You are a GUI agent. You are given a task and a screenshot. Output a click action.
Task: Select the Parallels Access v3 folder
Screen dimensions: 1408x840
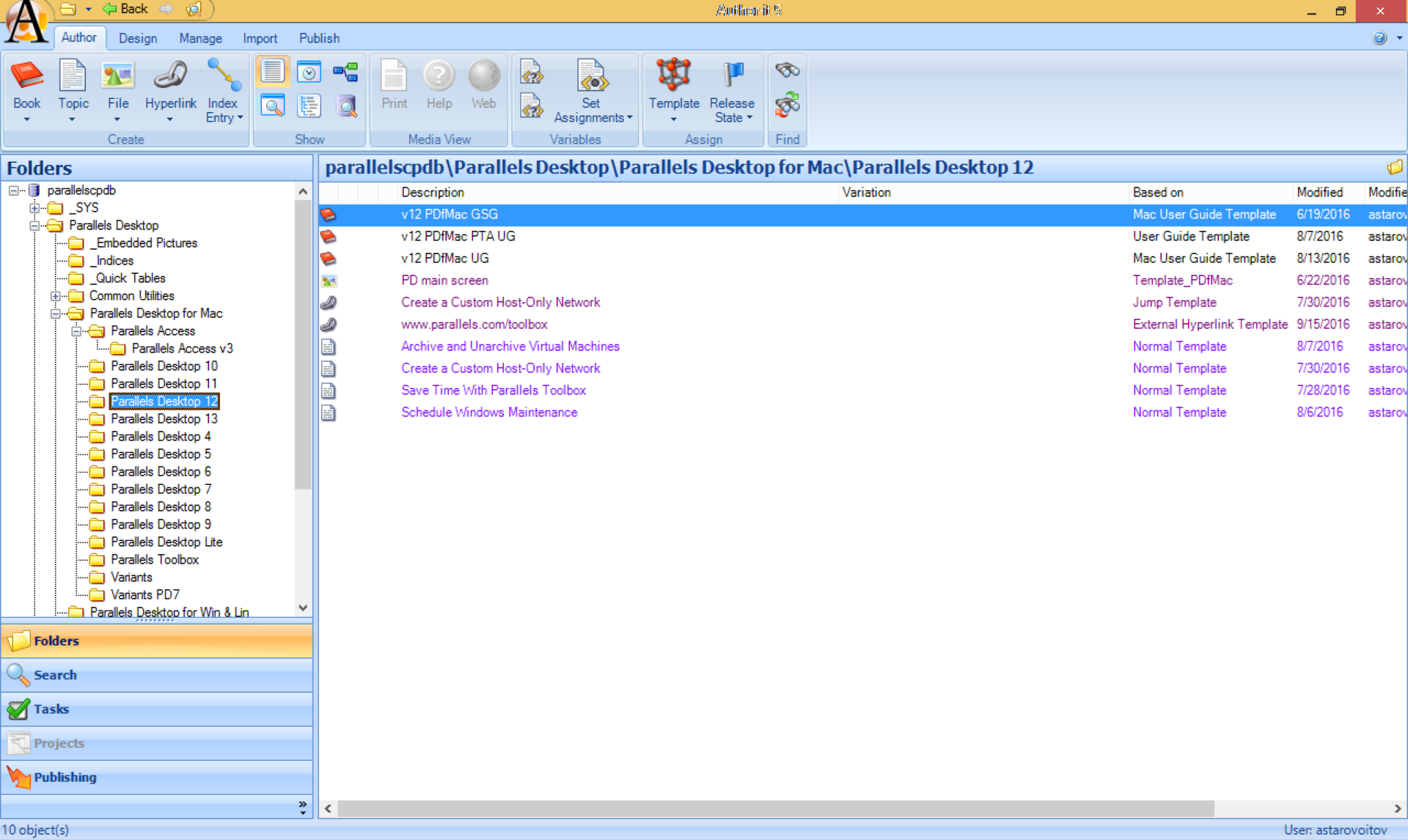(182, 348)
